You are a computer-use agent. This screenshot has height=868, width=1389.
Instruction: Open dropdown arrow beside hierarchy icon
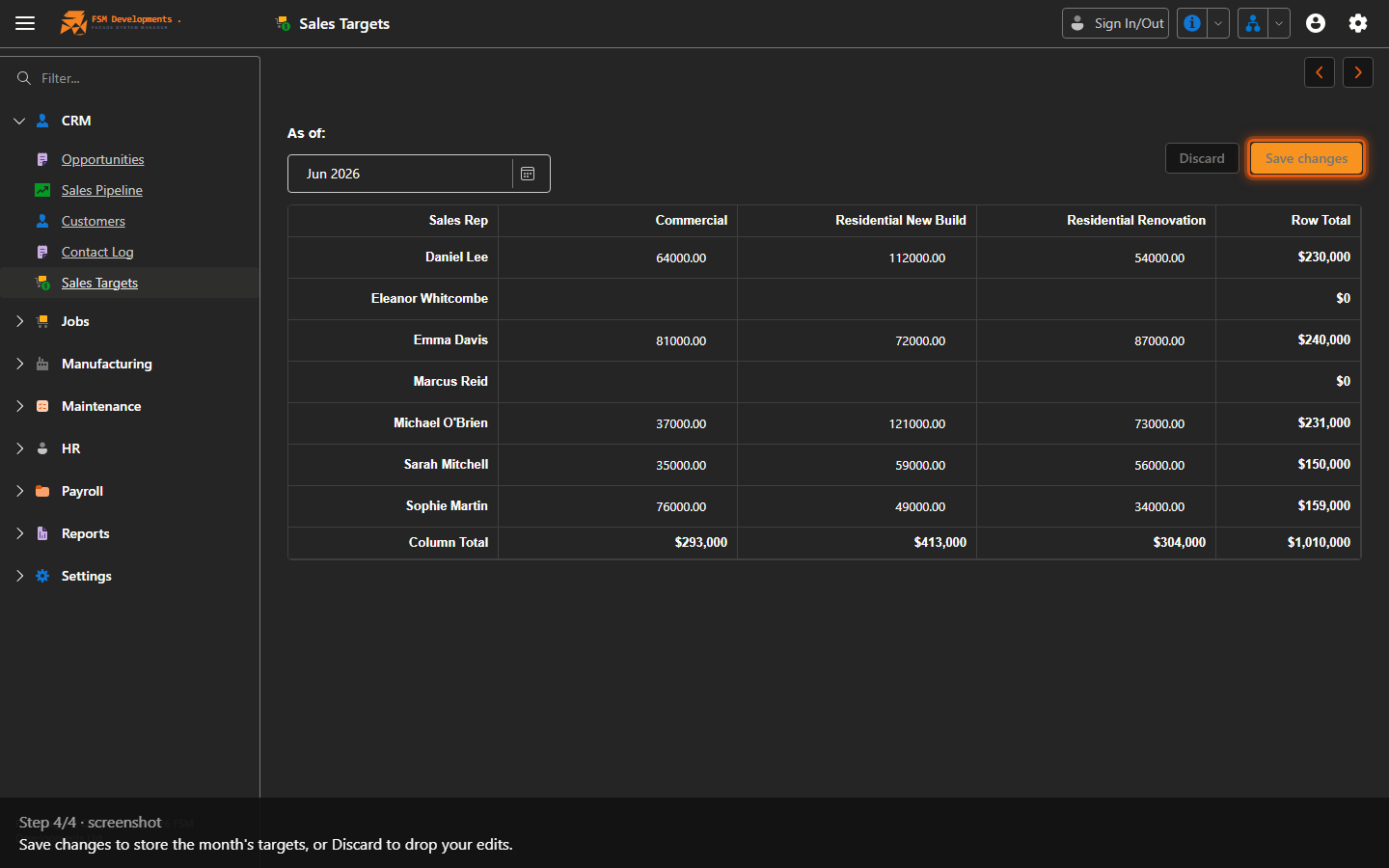1279,23
